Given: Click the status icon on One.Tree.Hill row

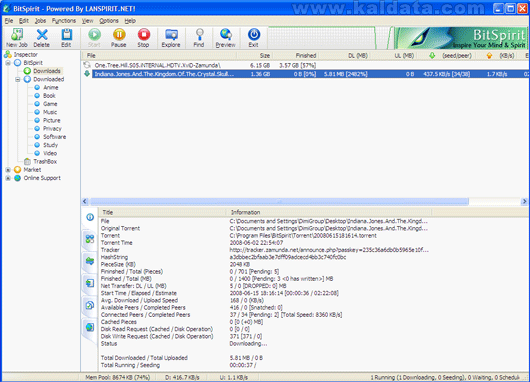Looking at the screenshot, I should click(87, 65).
